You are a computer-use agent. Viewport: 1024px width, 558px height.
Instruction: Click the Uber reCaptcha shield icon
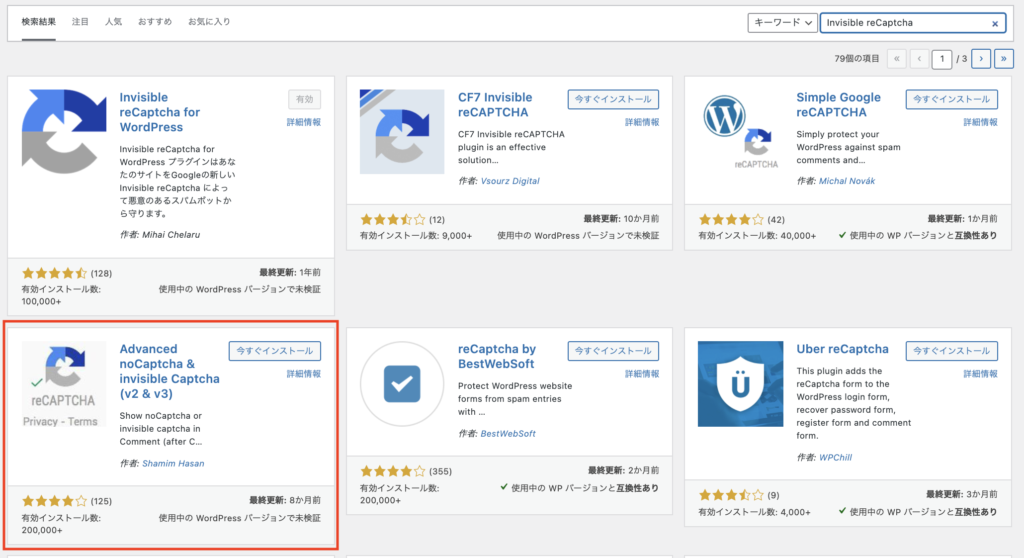pos(741,384)
